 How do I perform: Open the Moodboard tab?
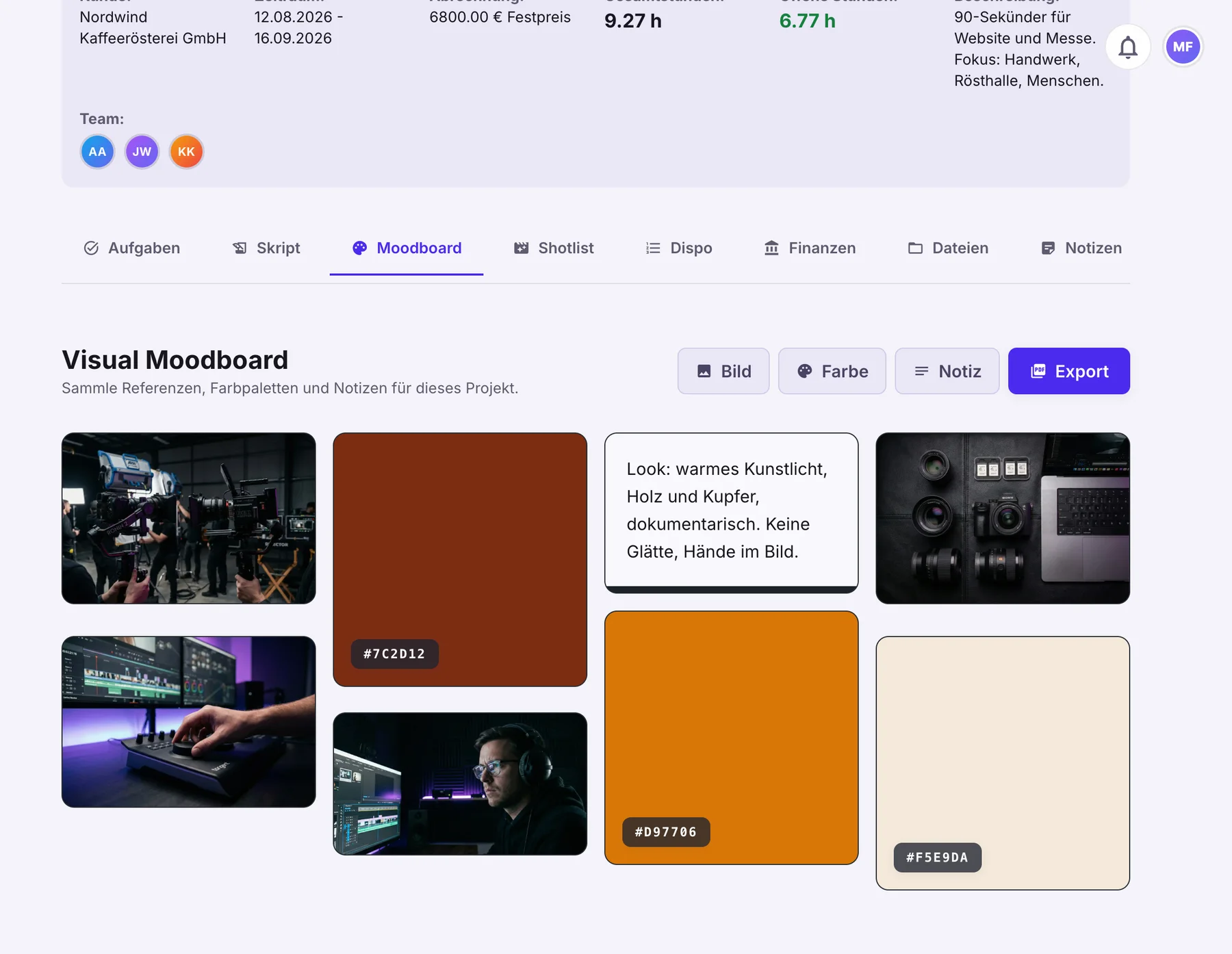[407, 248]
